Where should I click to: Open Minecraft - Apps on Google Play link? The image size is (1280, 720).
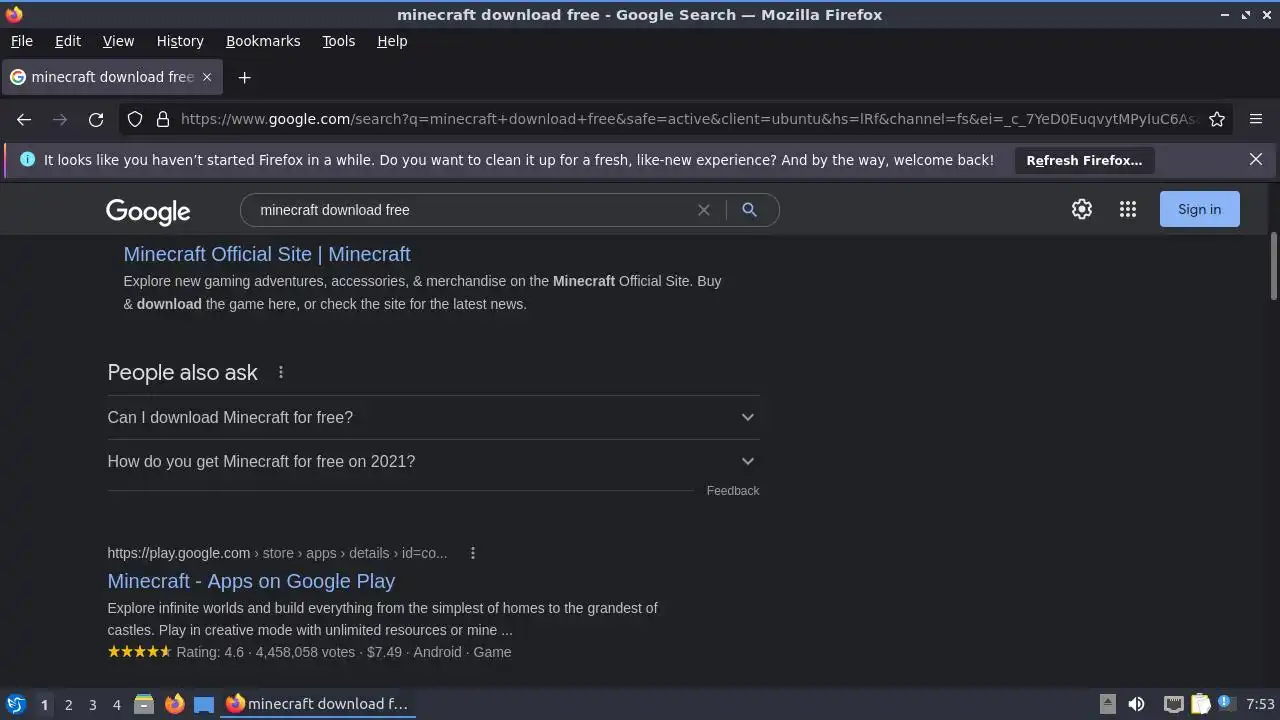(x=251, y=581)
